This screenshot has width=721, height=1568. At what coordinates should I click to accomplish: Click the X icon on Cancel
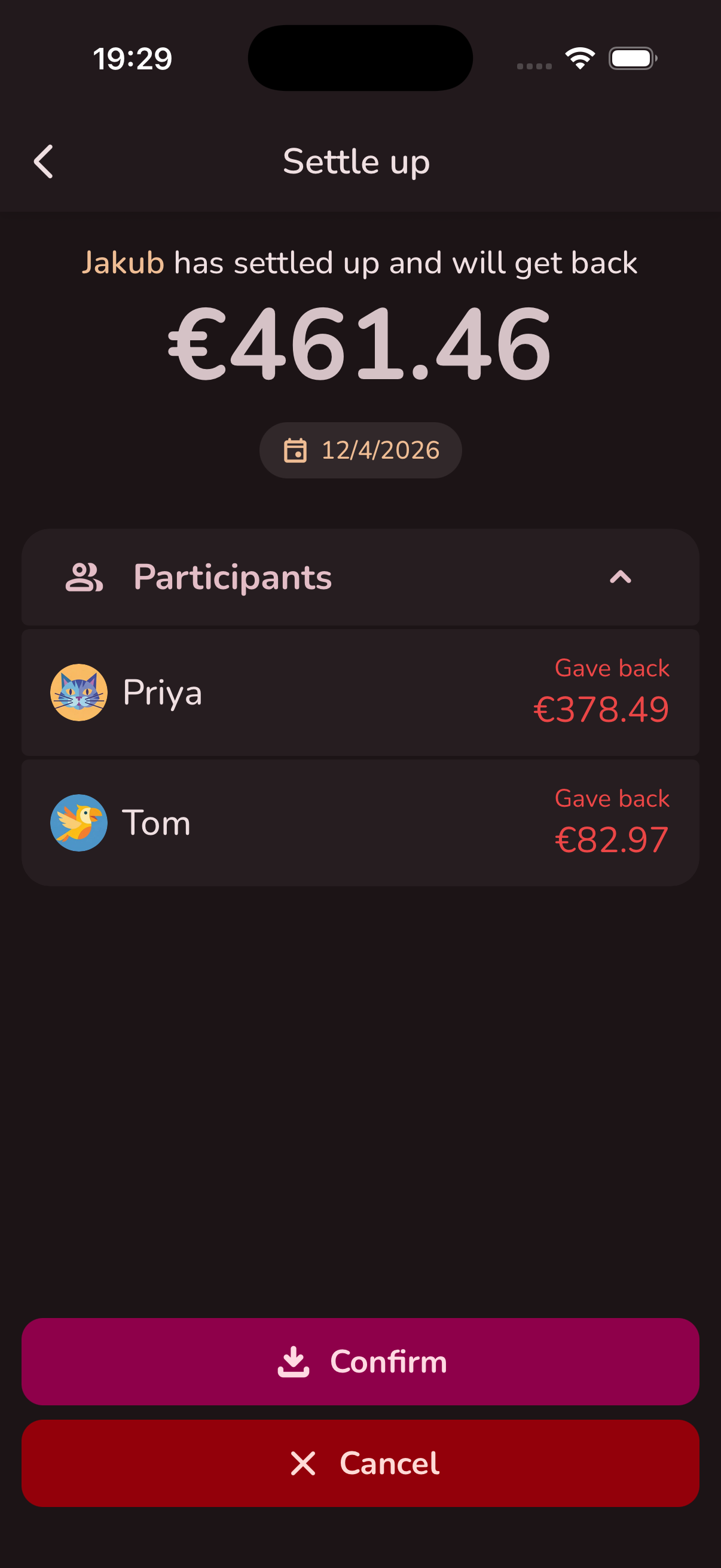pos(303,1463)
